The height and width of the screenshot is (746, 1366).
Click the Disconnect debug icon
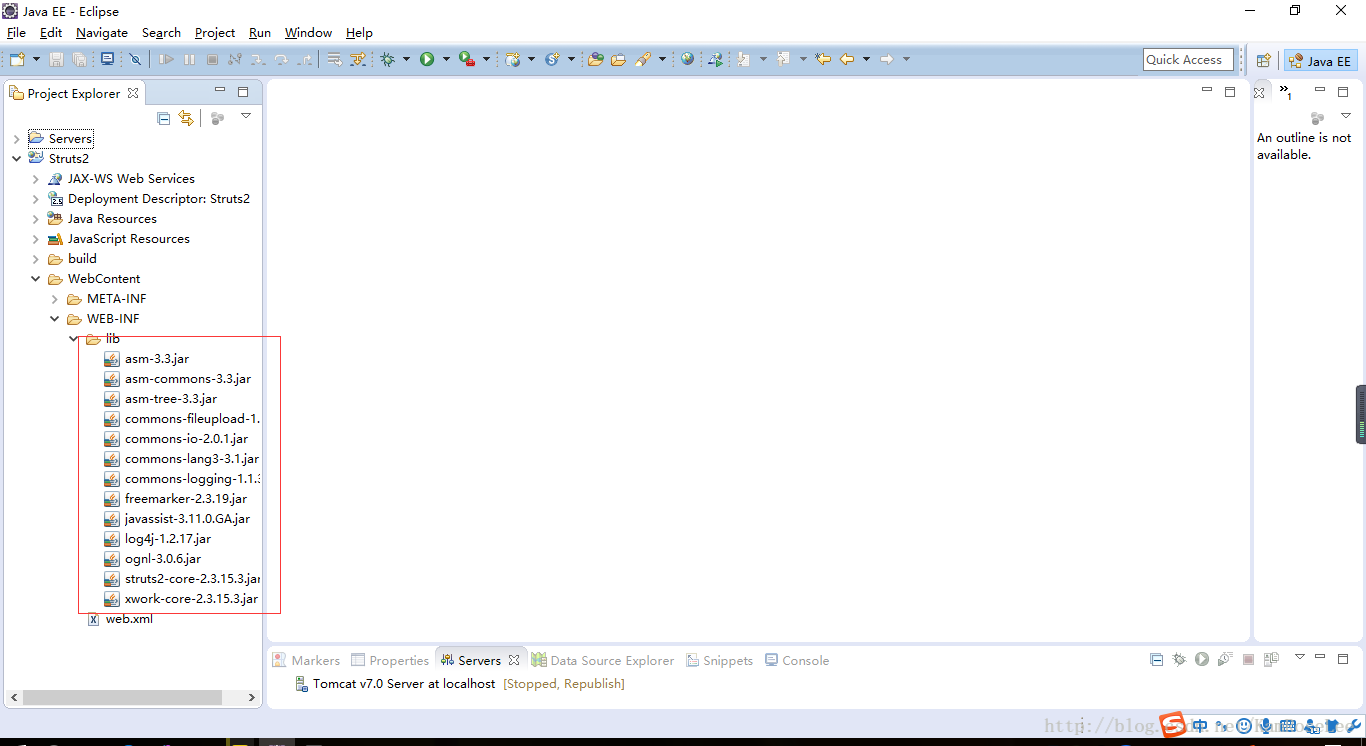click(235, 59)
